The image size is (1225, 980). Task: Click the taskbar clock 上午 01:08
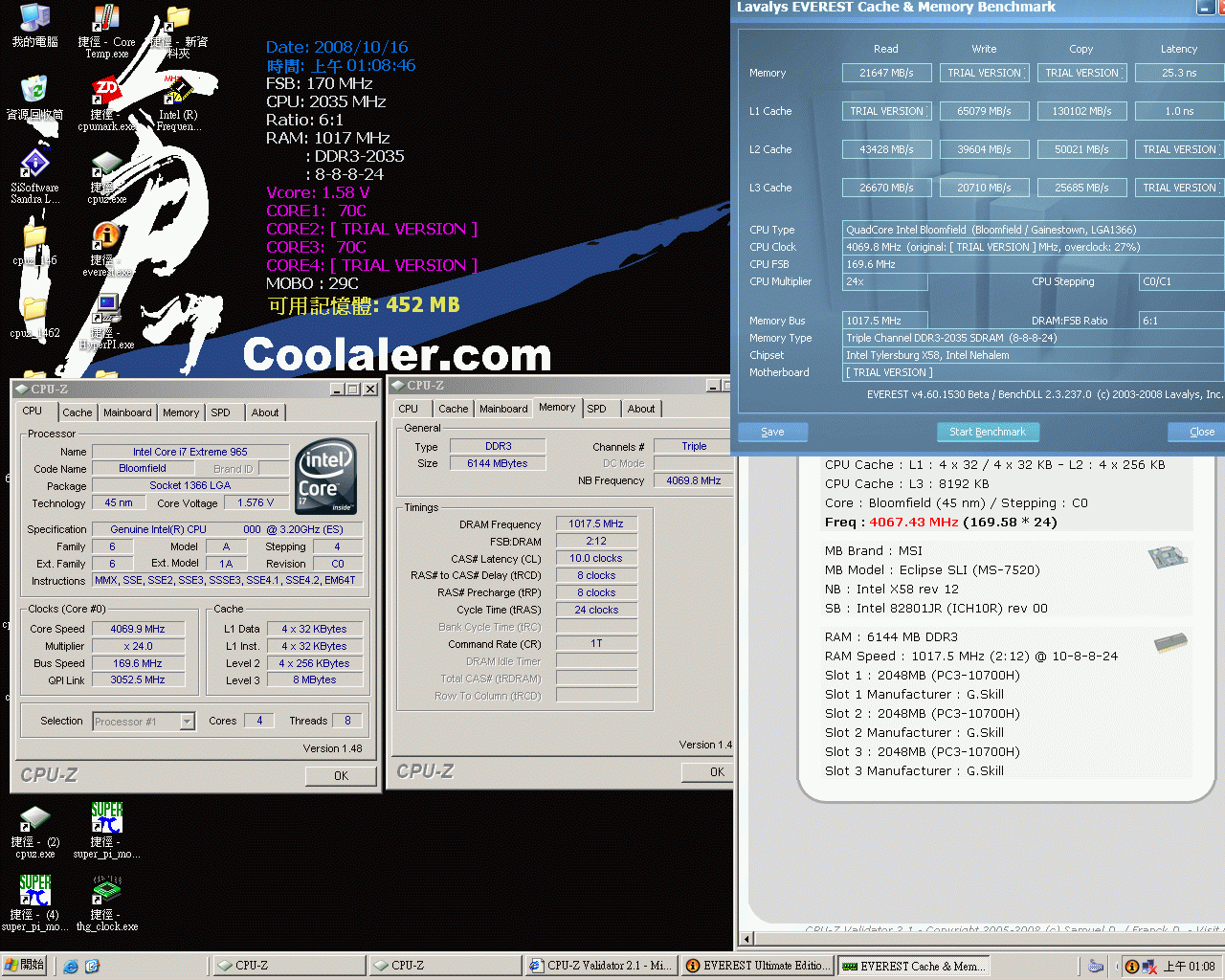pos(1189,967)
